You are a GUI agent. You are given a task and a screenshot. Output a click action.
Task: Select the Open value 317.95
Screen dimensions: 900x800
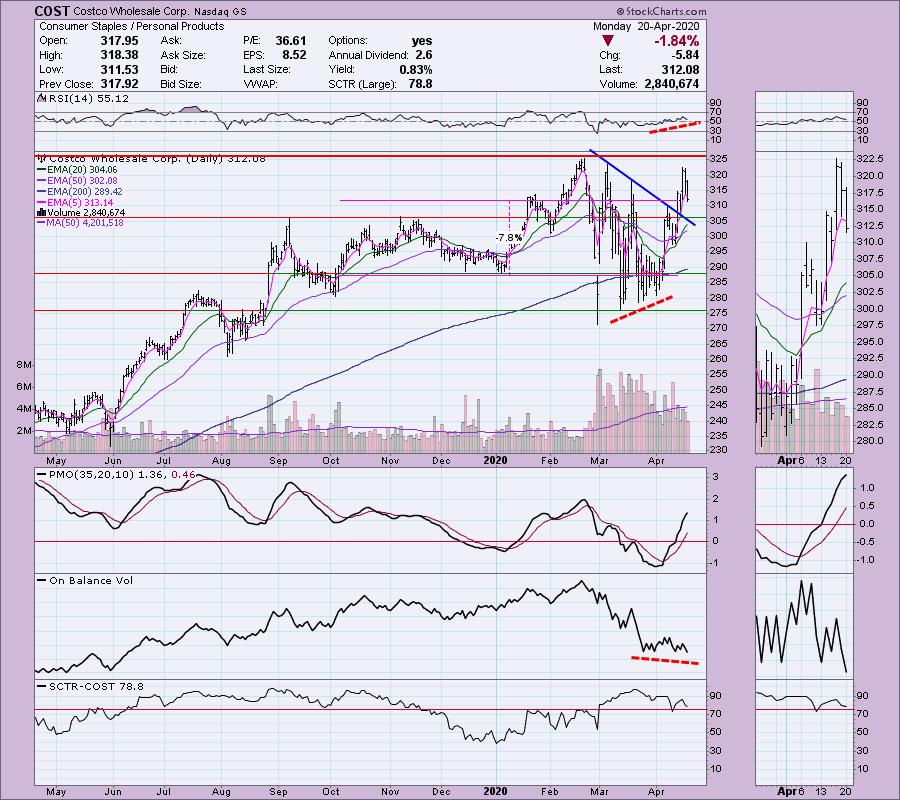click(119, 41)
